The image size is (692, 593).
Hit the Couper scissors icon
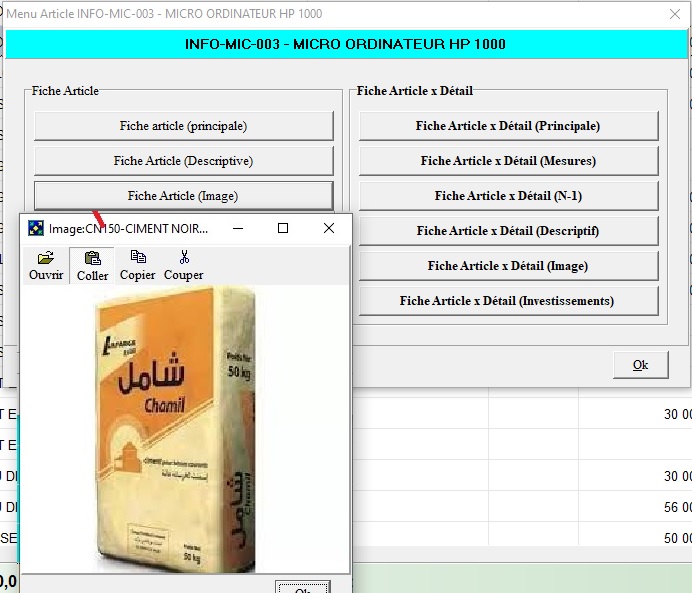184,258
